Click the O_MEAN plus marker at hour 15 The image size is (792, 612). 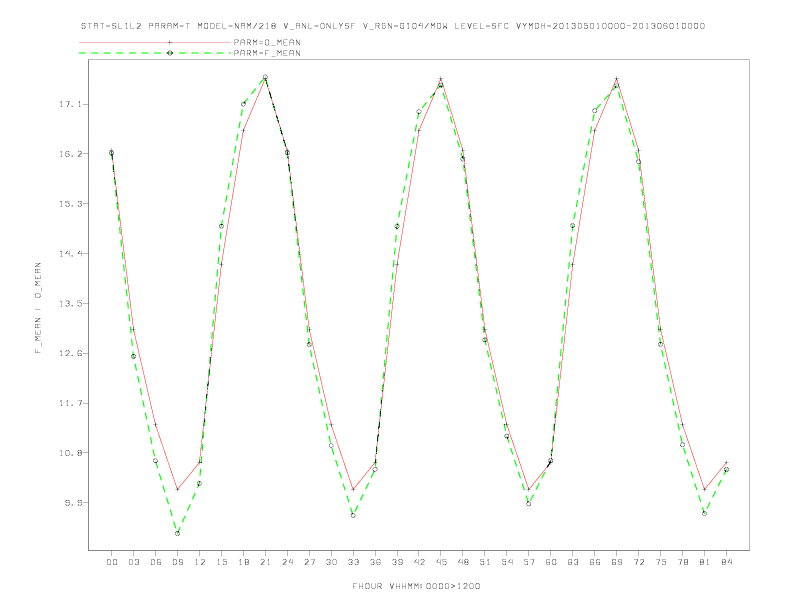(x=221, y=264)
